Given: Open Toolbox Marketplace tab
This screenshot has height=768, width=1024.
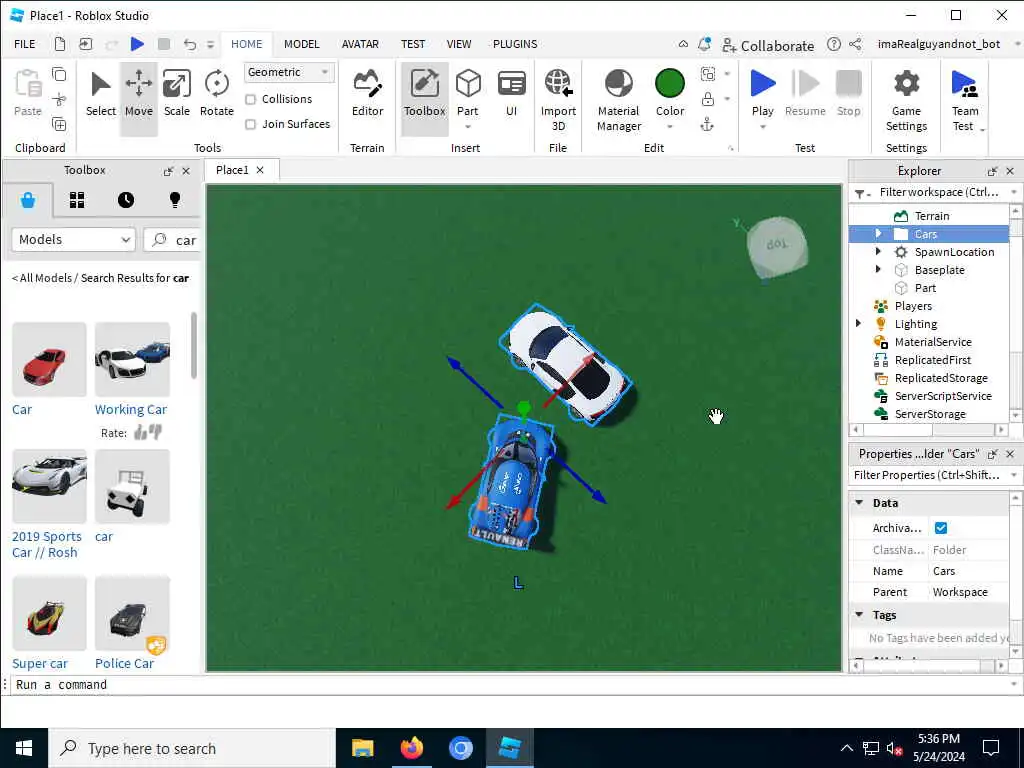Looking at the screenshot, I should [x=27, y=200].
